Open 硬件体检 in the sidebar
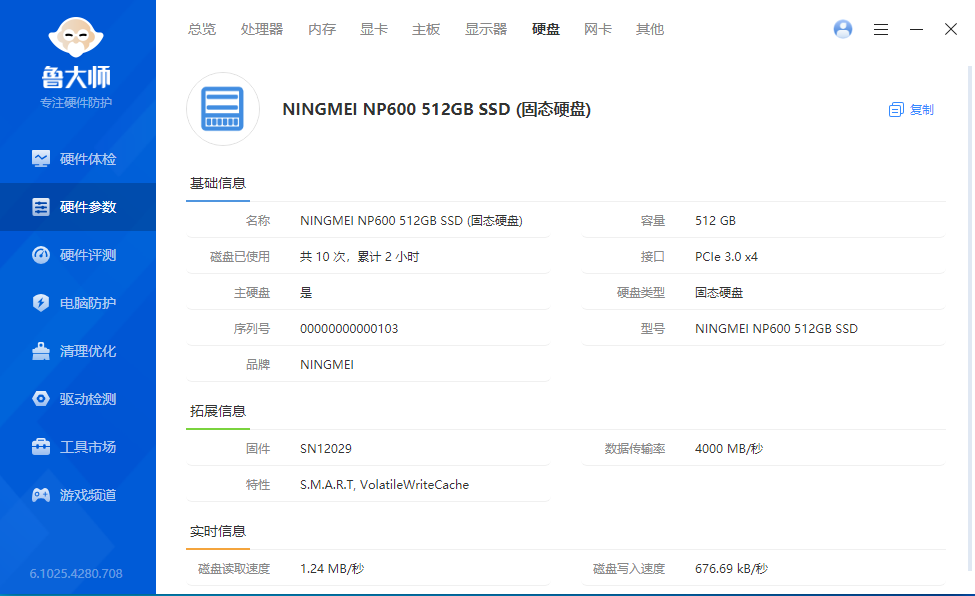 click(78, 159)
